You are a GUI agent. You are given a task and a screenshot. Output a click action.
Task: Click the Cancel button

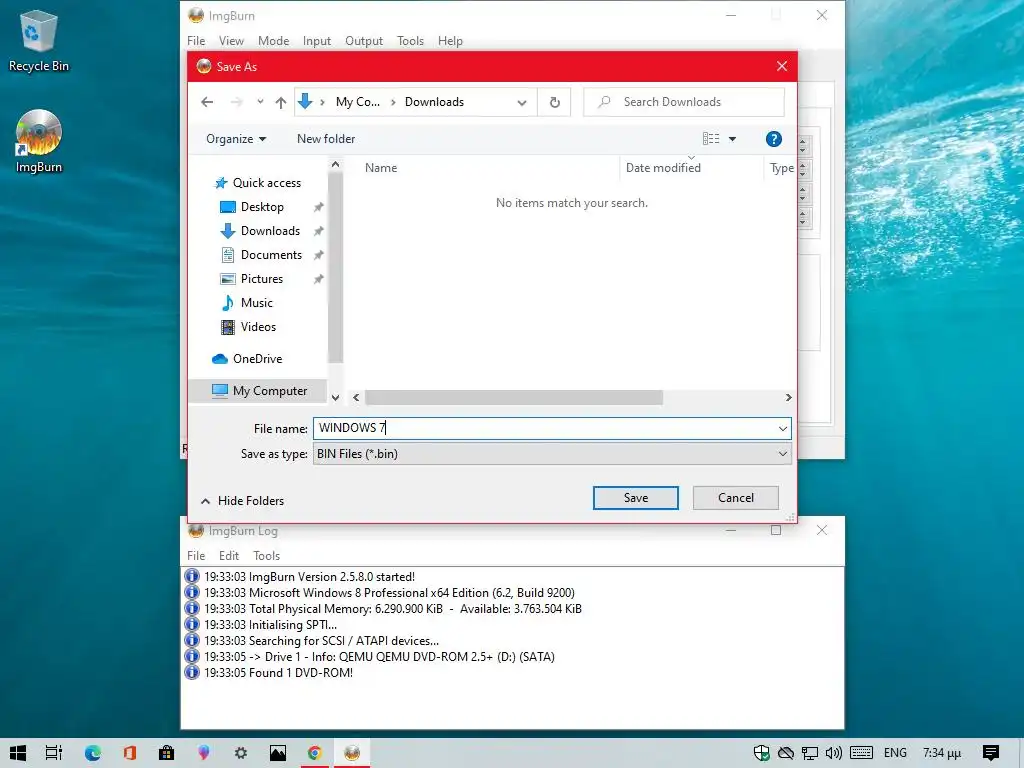[x=735, y=498]
